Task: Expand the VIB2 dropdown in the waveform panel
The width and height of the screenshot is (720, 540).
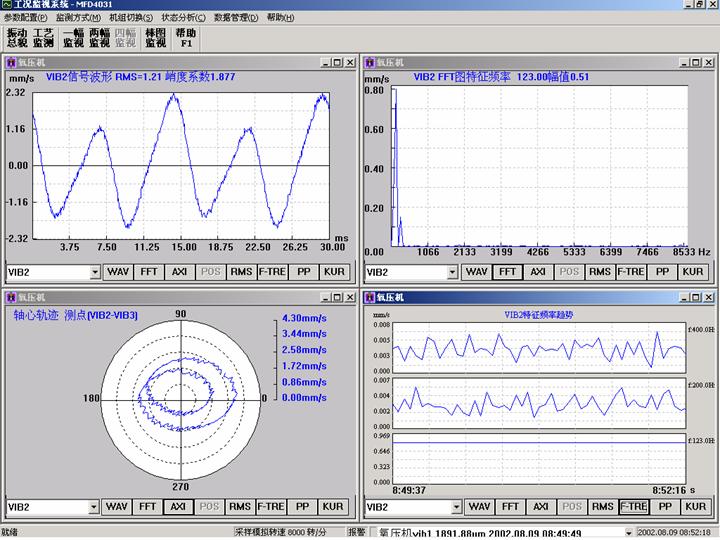Action: point(95,272)
